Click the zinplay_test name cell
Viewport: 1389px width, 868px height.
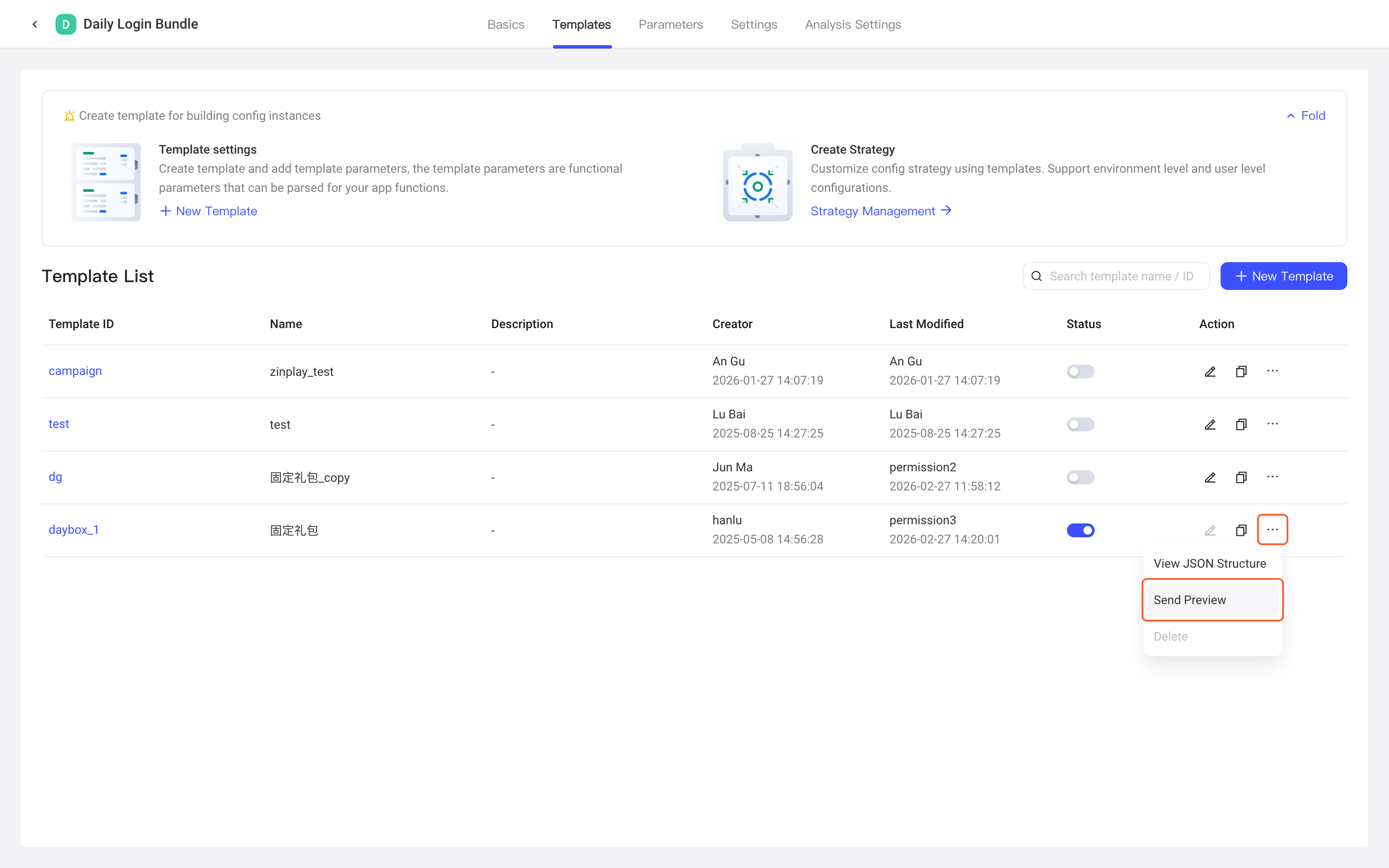[301, 372]
